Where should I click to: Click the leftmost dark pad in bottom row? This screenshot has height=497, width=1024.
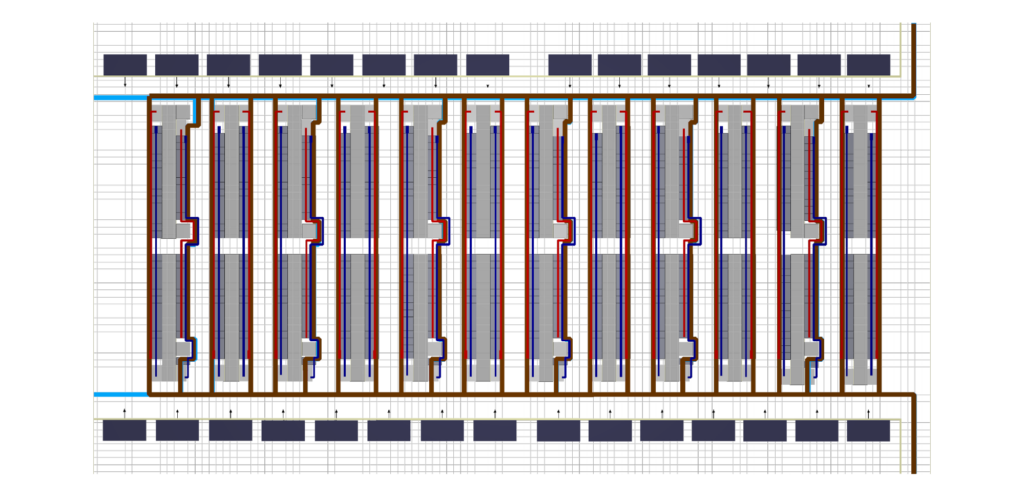(x=125, y=431)
